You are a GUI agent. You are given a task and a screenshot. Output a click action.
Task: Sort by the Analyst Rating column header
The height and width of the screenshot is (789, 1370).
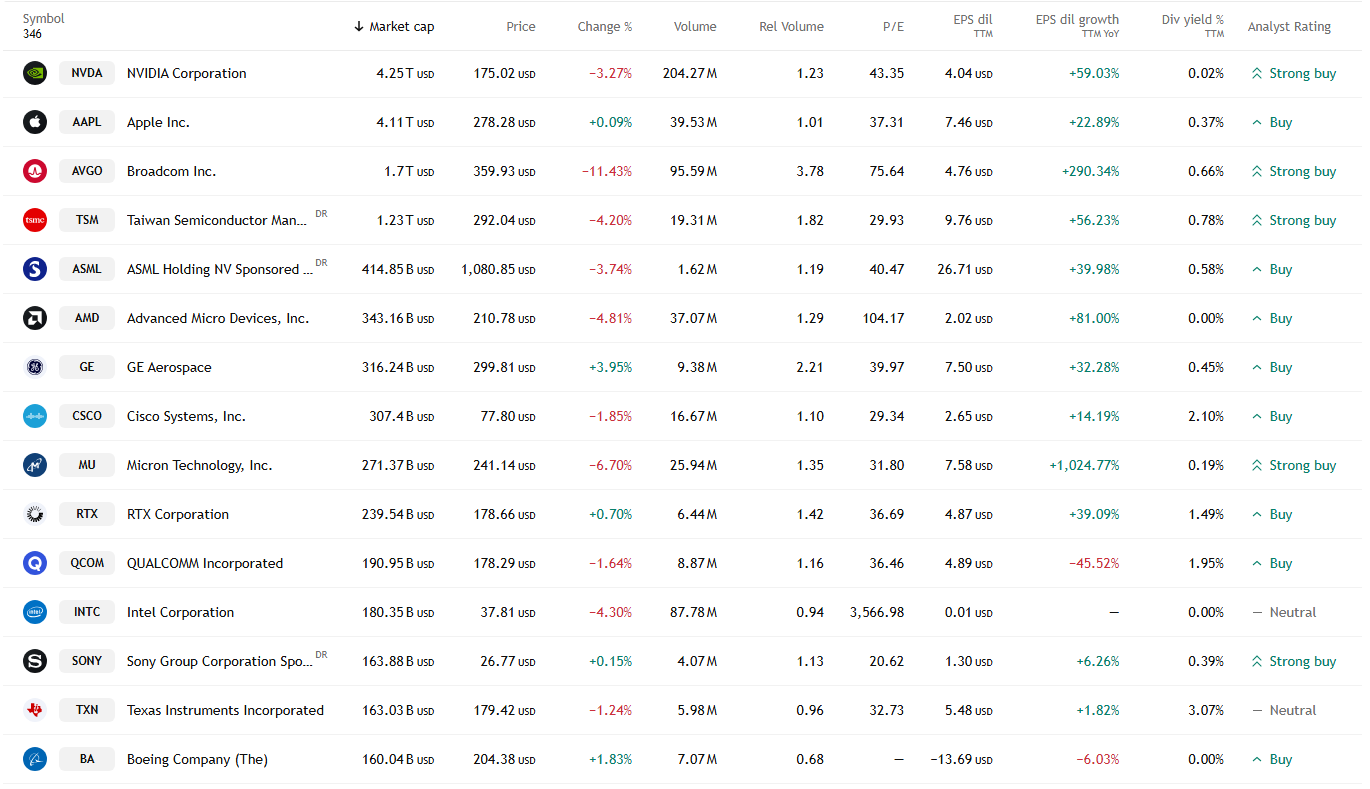(x=1289, y=27)
